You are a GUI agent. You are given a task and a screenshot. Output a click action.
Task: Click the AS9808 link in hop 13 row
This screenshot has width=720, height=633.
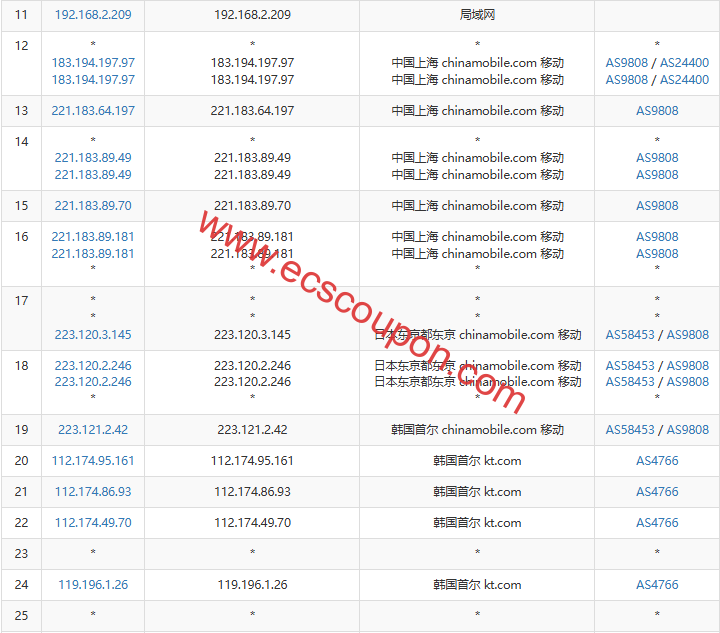tap(657, 111)
